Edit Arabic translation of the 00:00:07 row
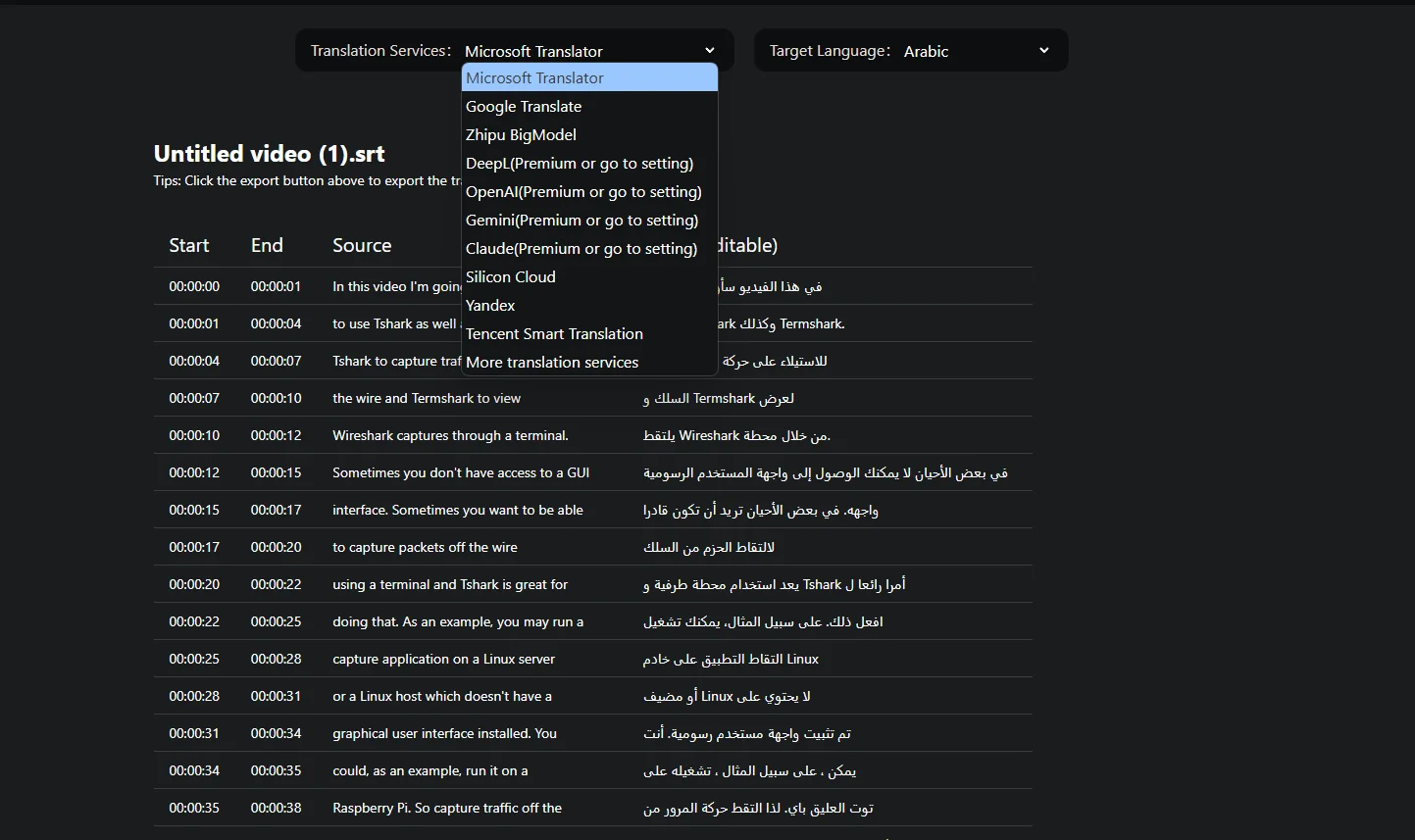Image resolution: width=1415 pixels, height=840 pixels. 719,398
